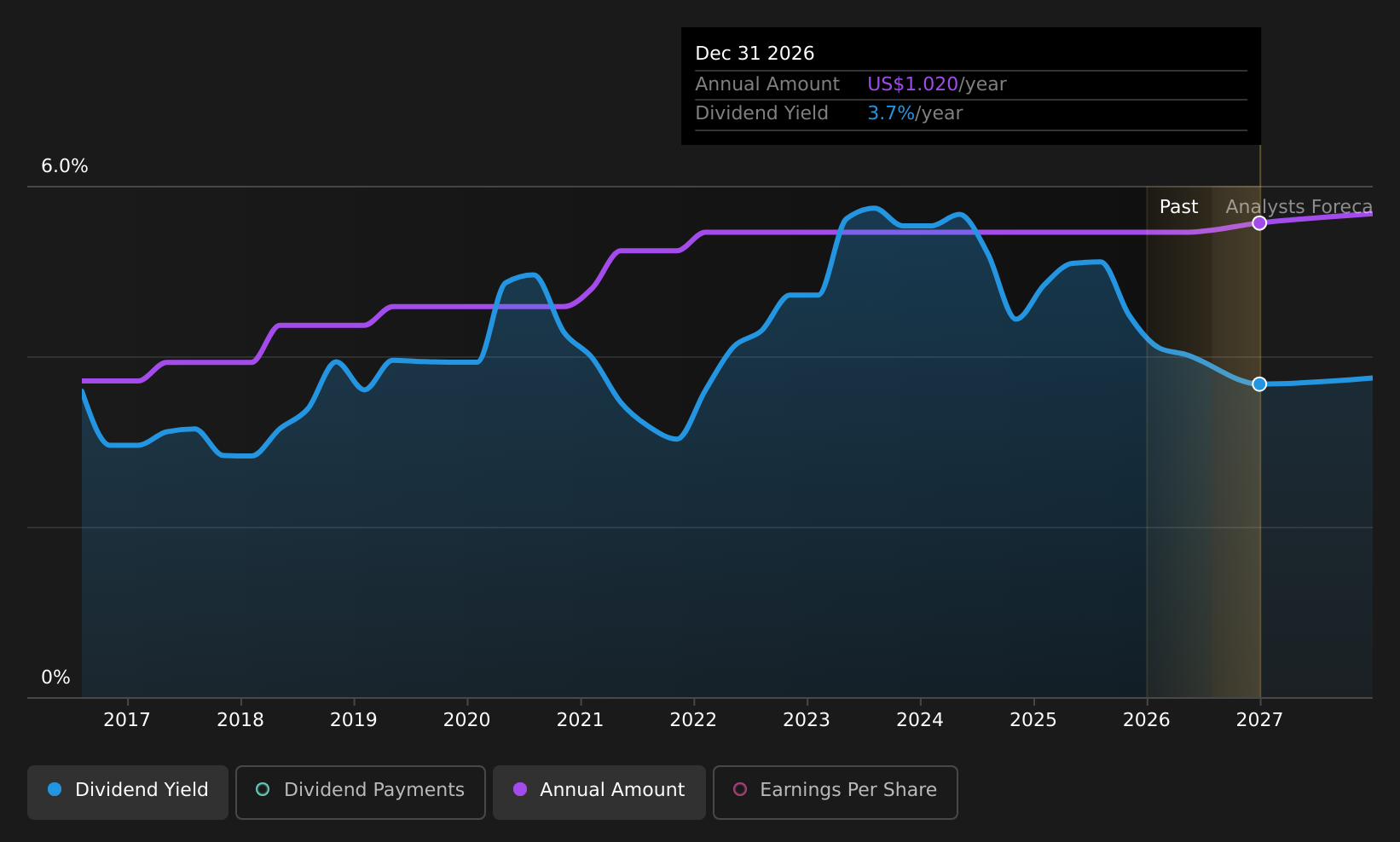Viewport: 1400px width, 842px height.
Task: Click the 'Past' region label
Action: coord(1178,207)
